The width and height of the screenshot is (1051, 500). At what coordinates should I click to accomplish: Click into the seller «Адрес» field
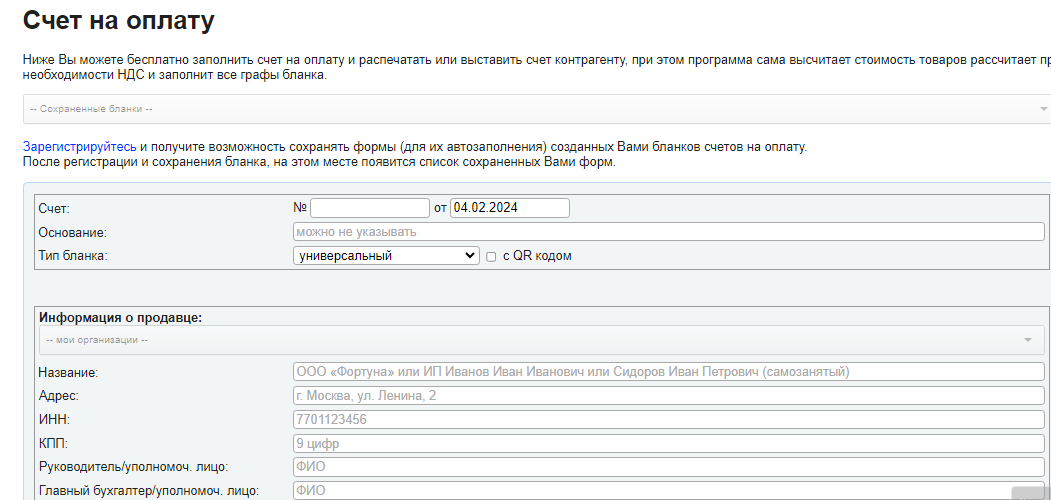(x=668, y=396)
